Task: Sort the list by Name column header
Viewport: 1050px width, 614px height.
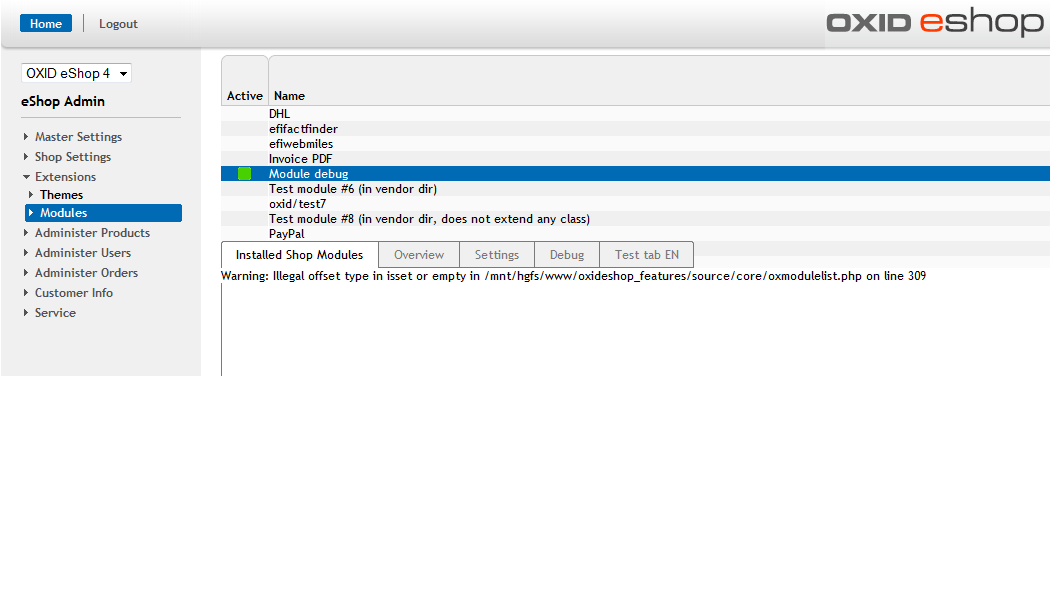Action: click(x=289, y=96)
